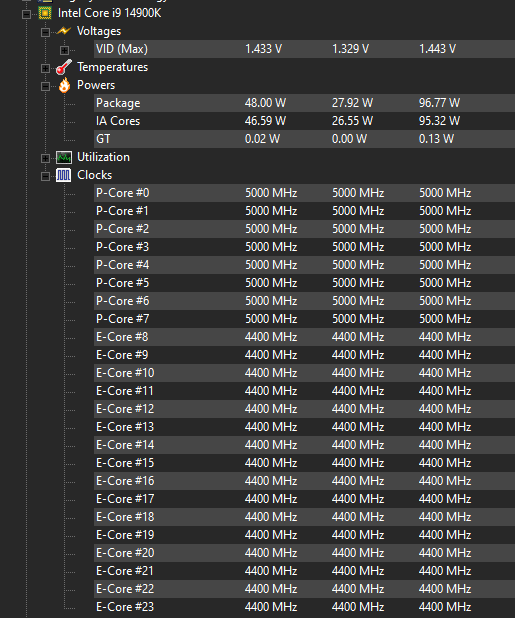The width and height of the screenshot is (515, 618).
Task: Collapse the Clocks tree node
Action: point(45,177)
